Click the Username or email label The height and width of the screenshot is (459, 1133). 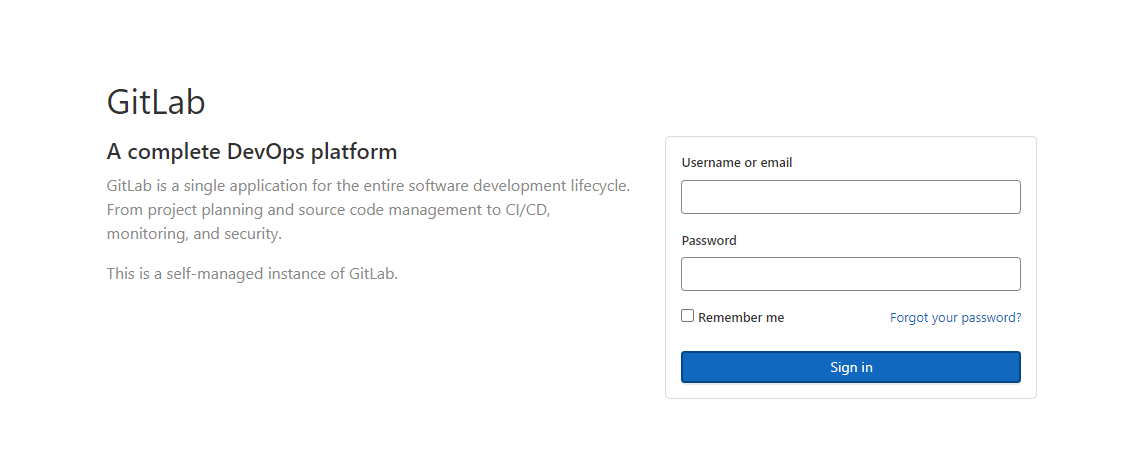click(x=736, y=163)
